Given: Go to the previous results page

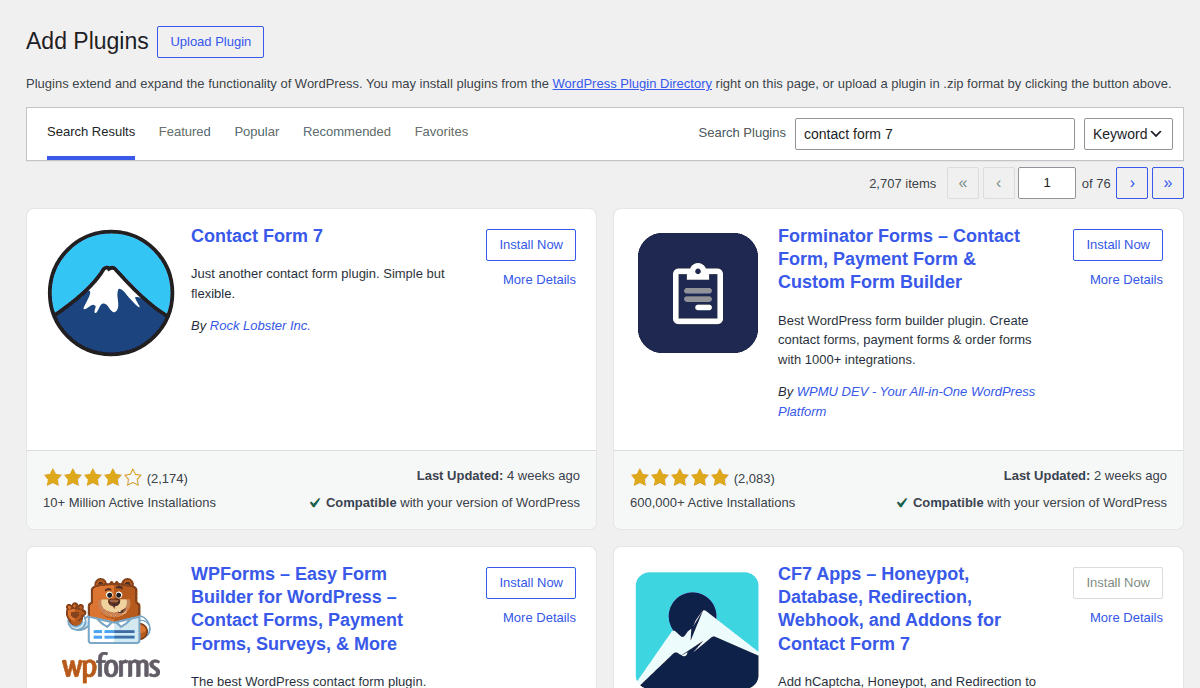Looking at the screenshot, I should (x=999, y=183).
